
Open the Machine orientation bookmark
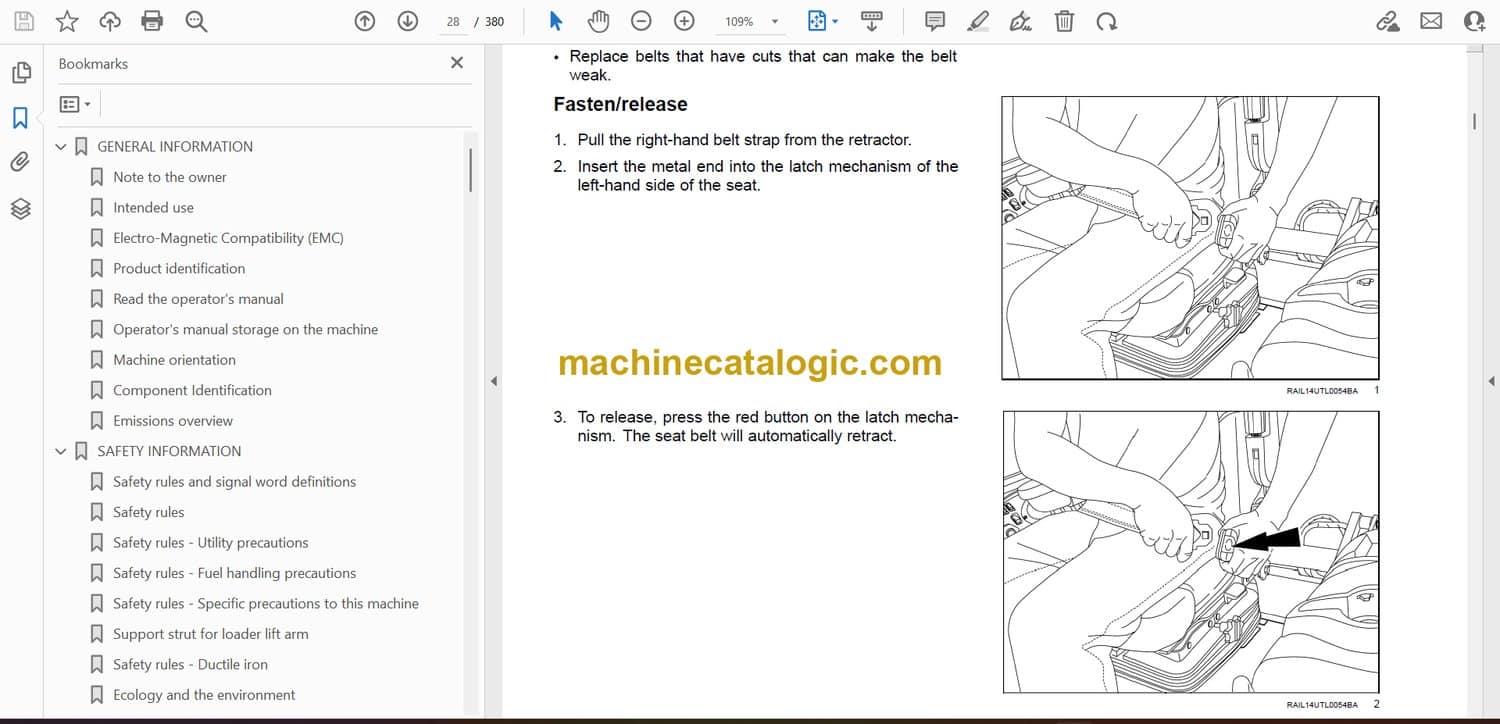174,360
